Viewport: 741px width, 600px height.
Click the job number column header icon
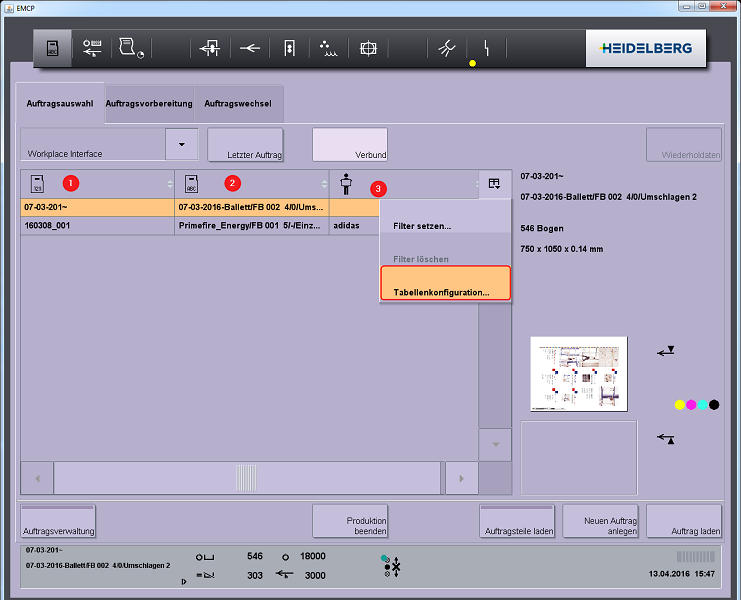click(x=37, y=184)
